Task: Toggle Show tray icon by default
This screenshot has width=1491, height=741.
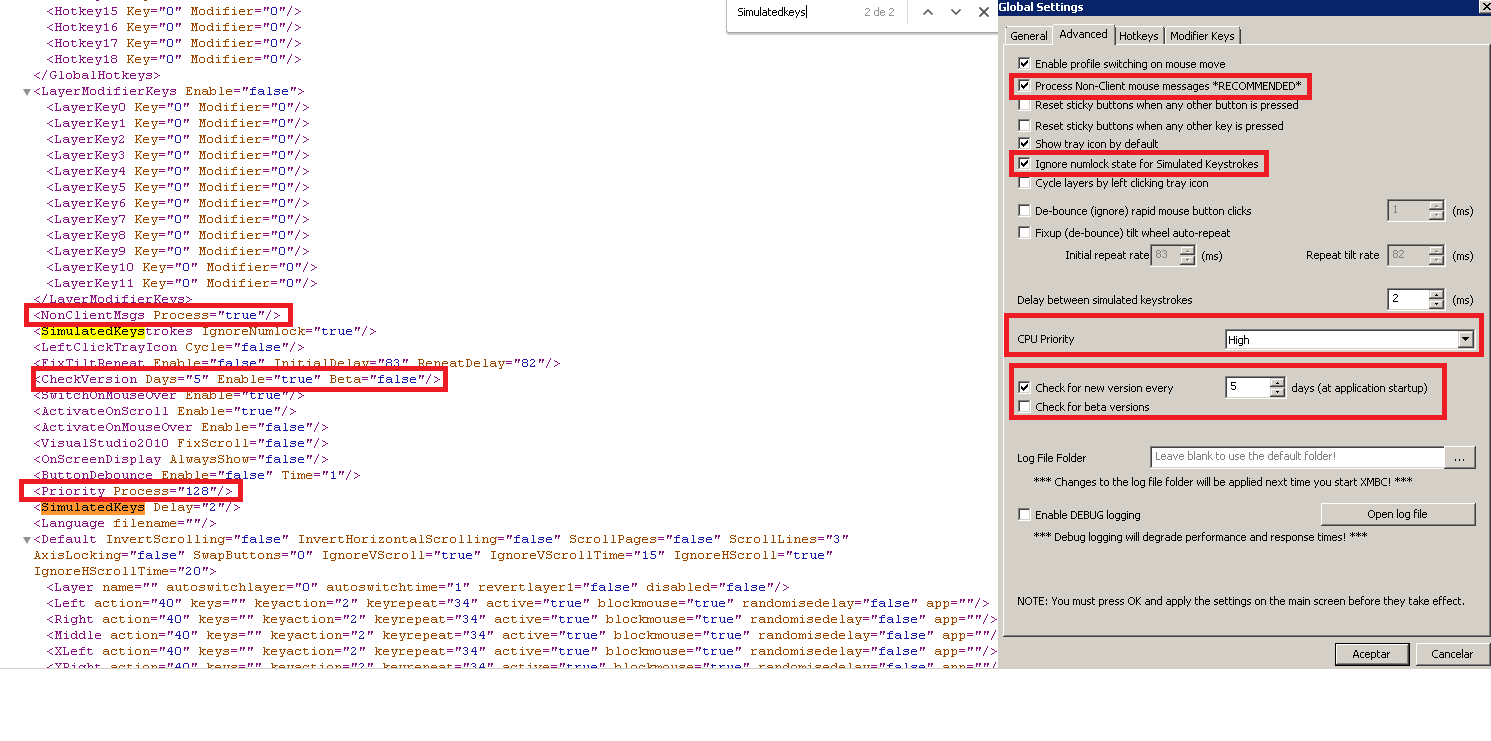Action: tap(1024, 144)
